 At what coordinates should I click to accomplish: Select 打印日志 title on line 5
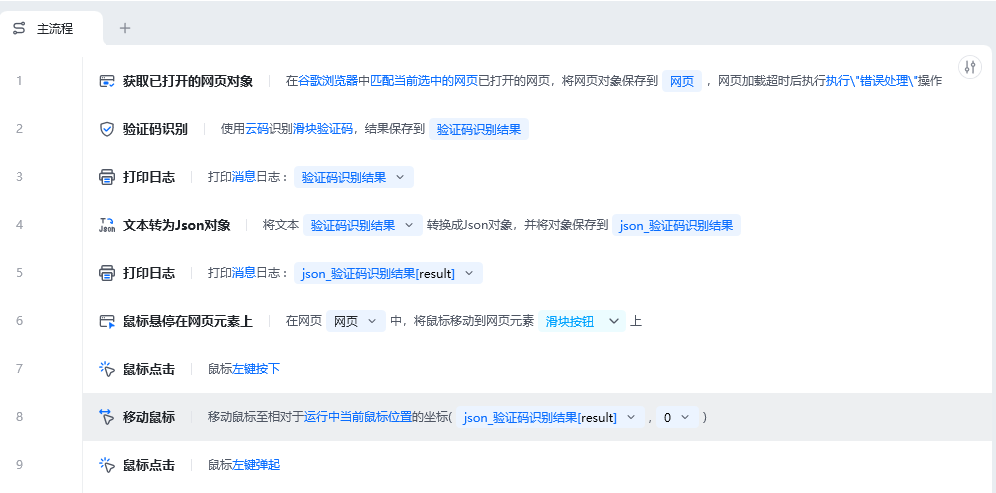pyautogui.click(x=149, y=273)
